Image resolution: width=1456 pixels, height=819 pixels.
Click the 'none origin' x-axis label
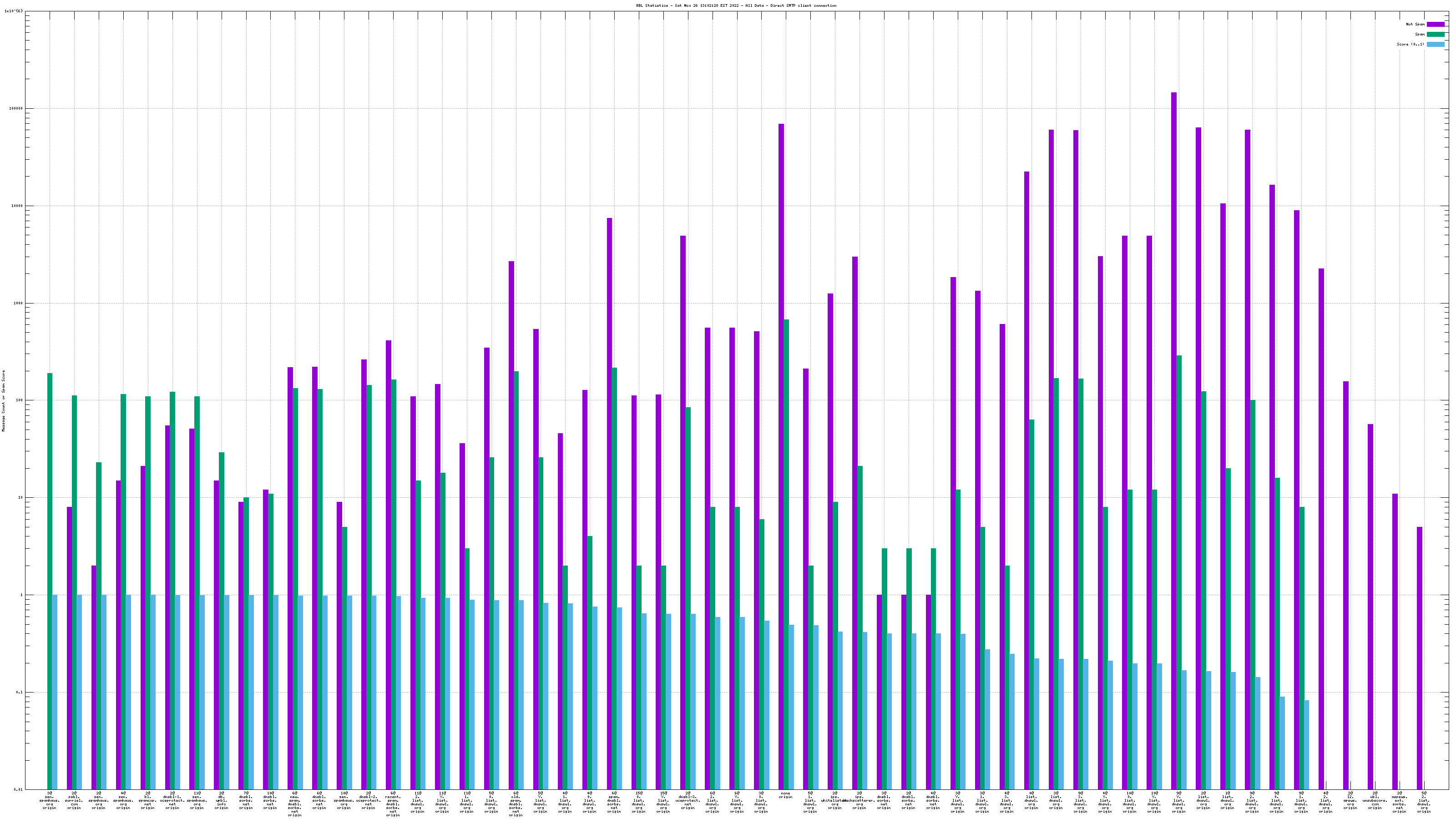click(785, 795)
